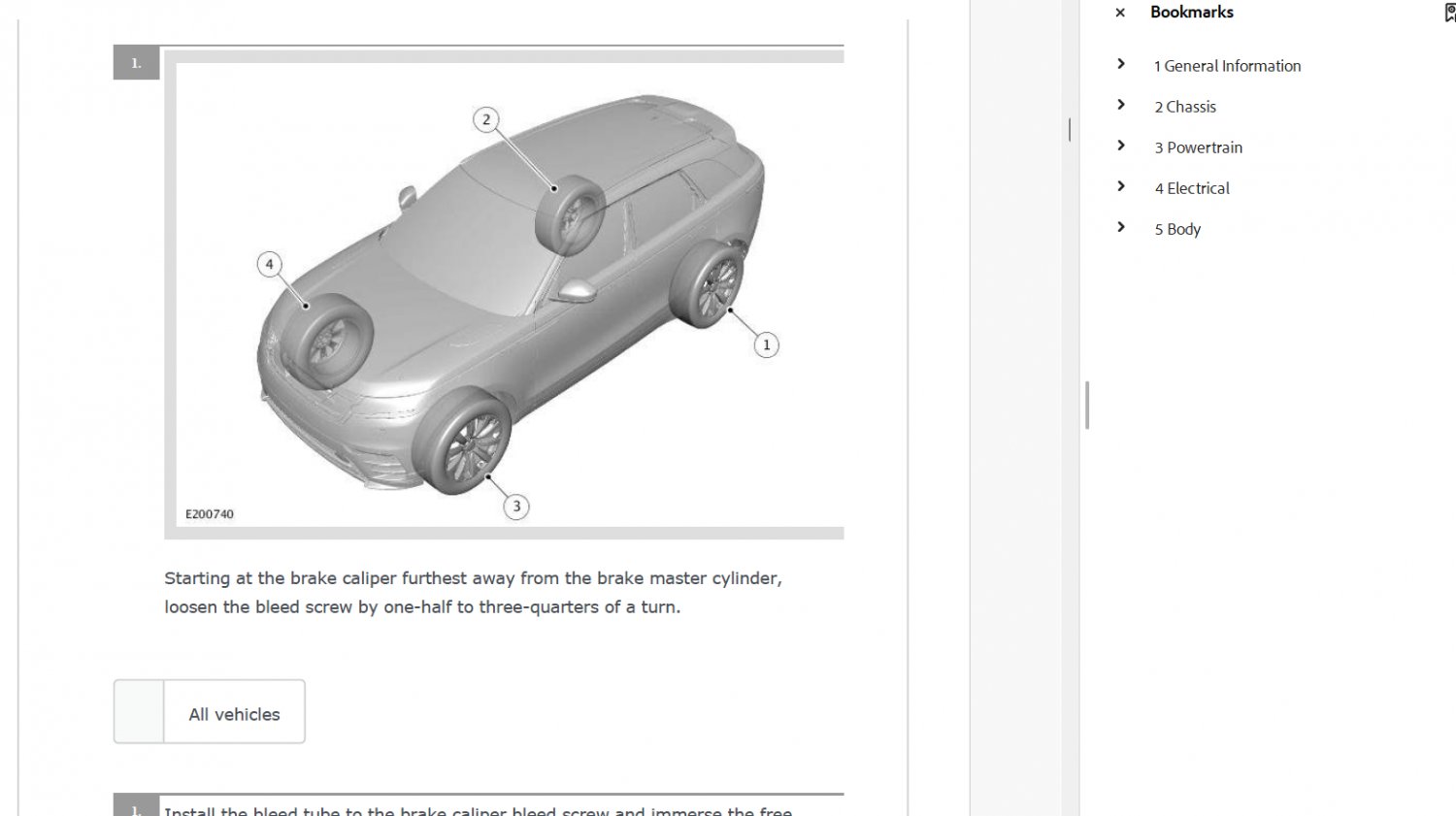
Task: Click callout number 1 near rear wheel
Action: tap(766, 344)
